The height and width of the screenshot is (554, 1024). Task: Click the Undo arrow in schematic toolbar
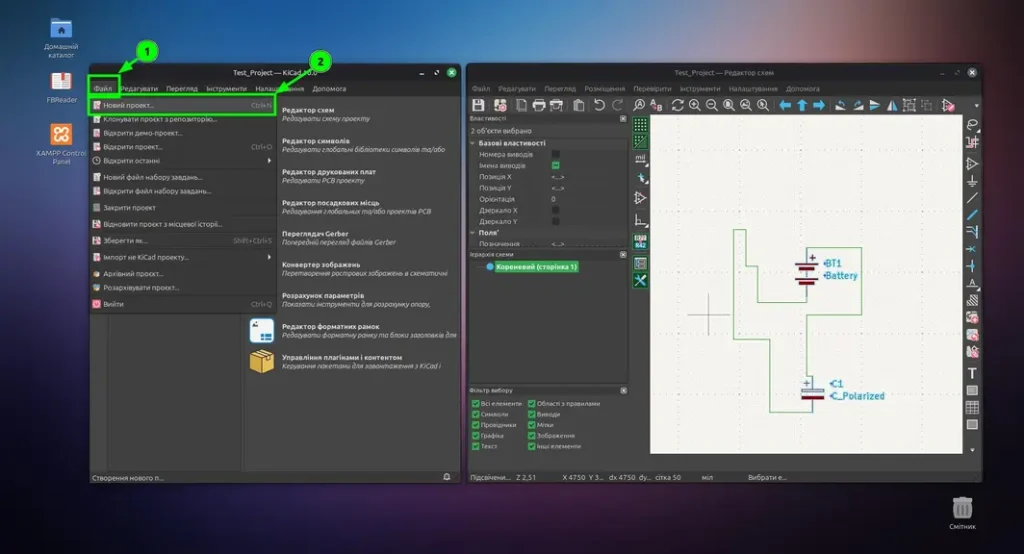pyautogui.click(x=599, y=105)
